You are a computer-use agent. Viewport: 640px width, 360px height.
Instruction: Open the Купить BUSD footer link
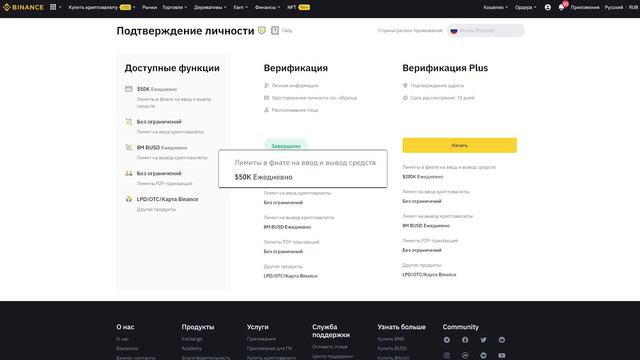tap(392, 349)
